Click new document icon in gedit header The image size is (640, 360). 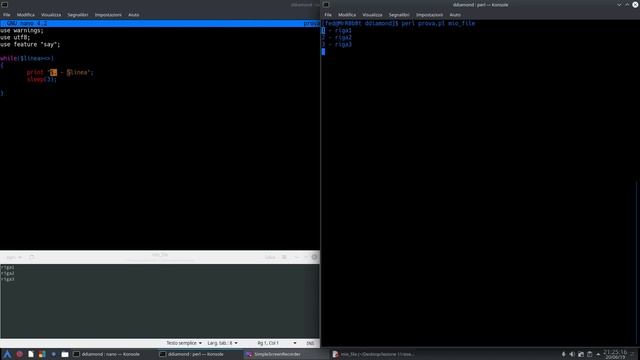click(x=32, y=258)
